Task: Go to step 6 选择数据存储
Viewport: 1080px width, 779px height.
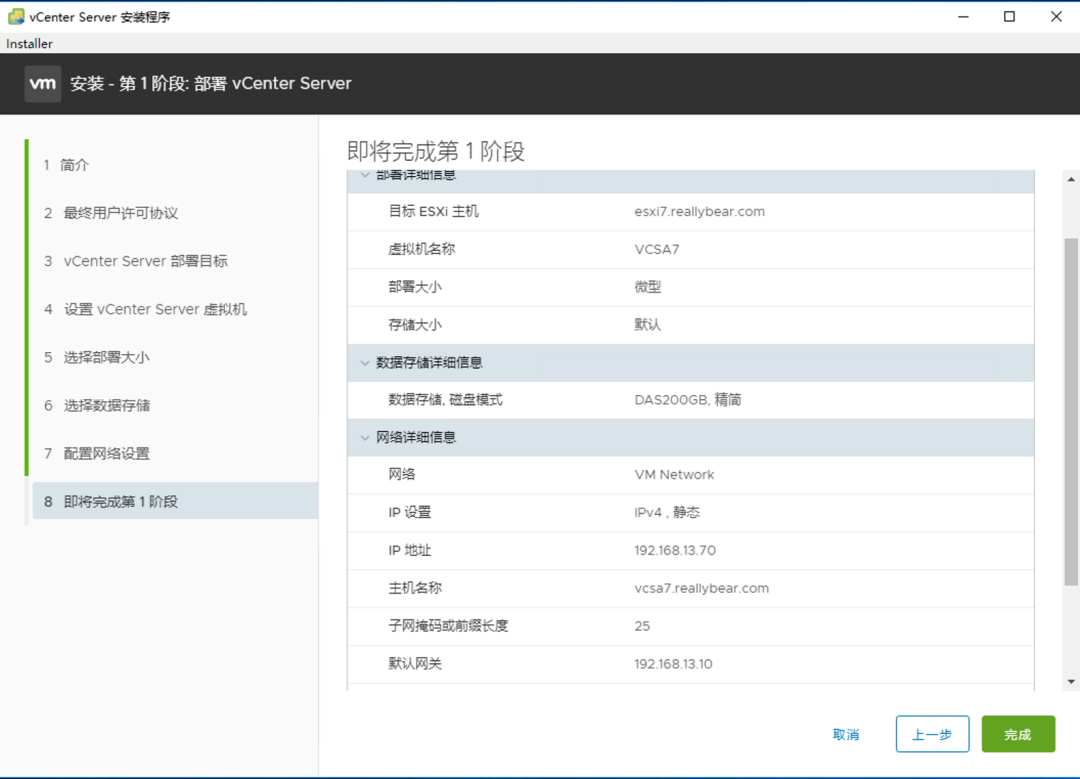Action: coord(97,406)
